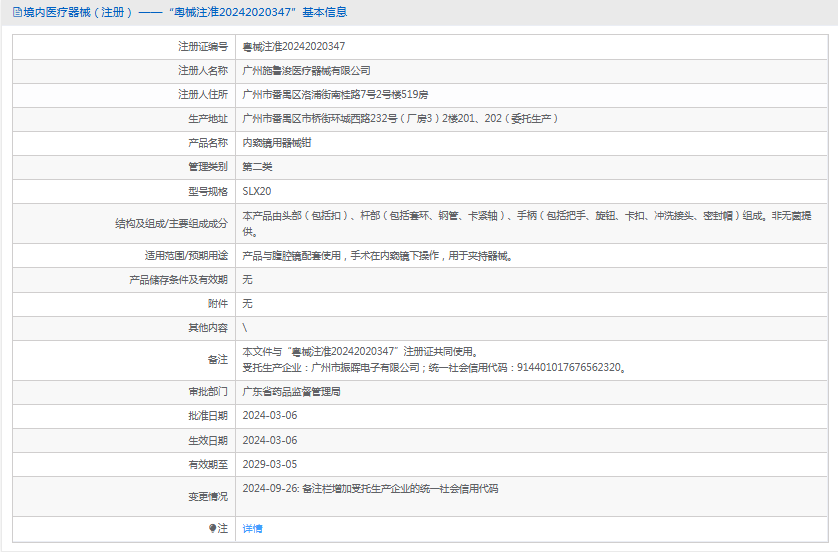Click approving department 广东省药品监督管理局
The height and width of the screenshot is (552, 838).
[x=291, y=392]
